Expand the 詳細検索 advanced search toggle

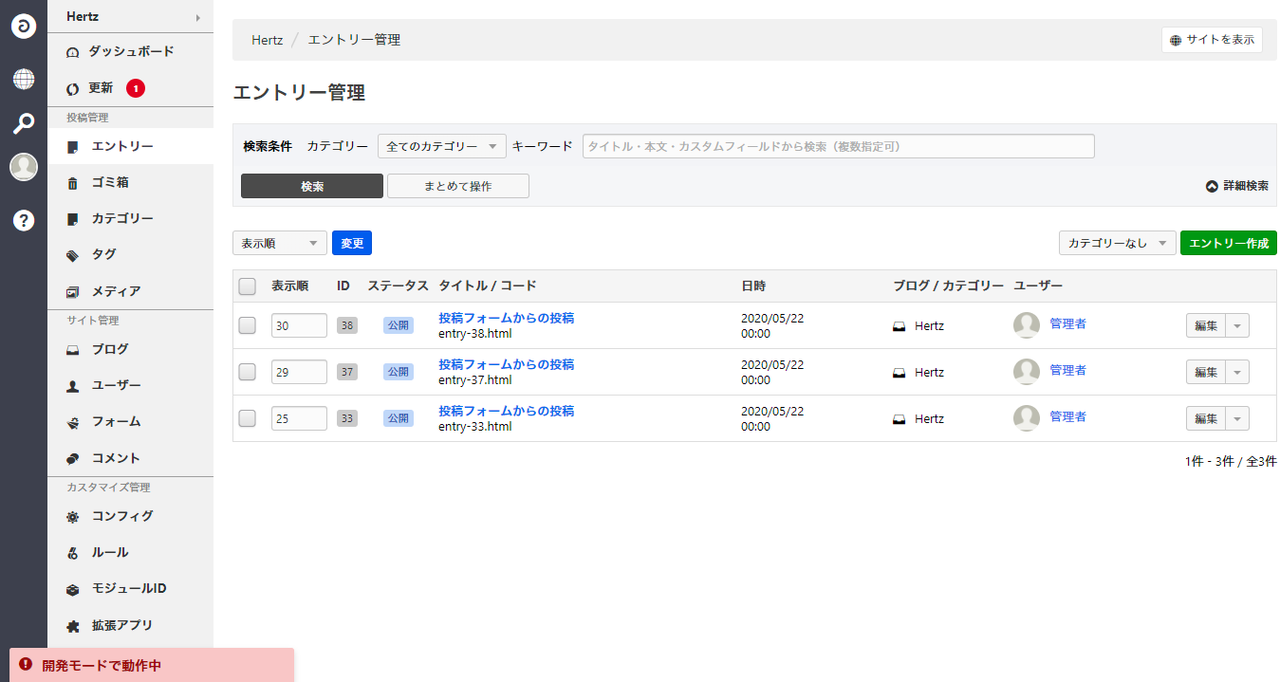coord(1237,186)
